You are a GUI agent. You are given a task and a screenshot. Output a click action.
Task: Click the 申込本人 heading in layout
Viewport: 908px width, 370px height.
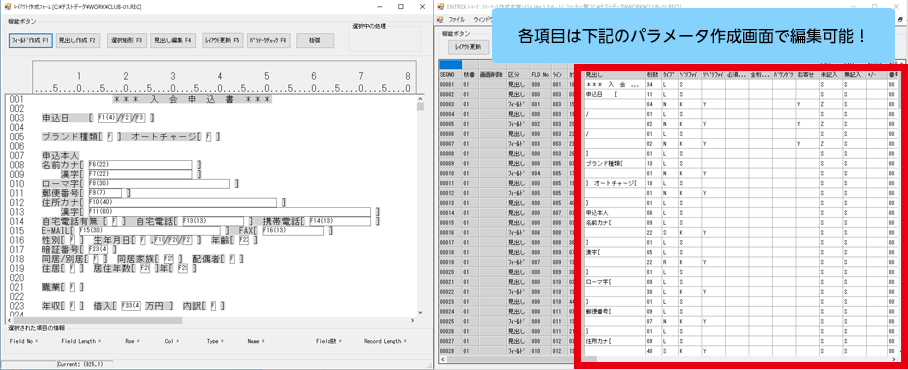[x=60, y=156]
